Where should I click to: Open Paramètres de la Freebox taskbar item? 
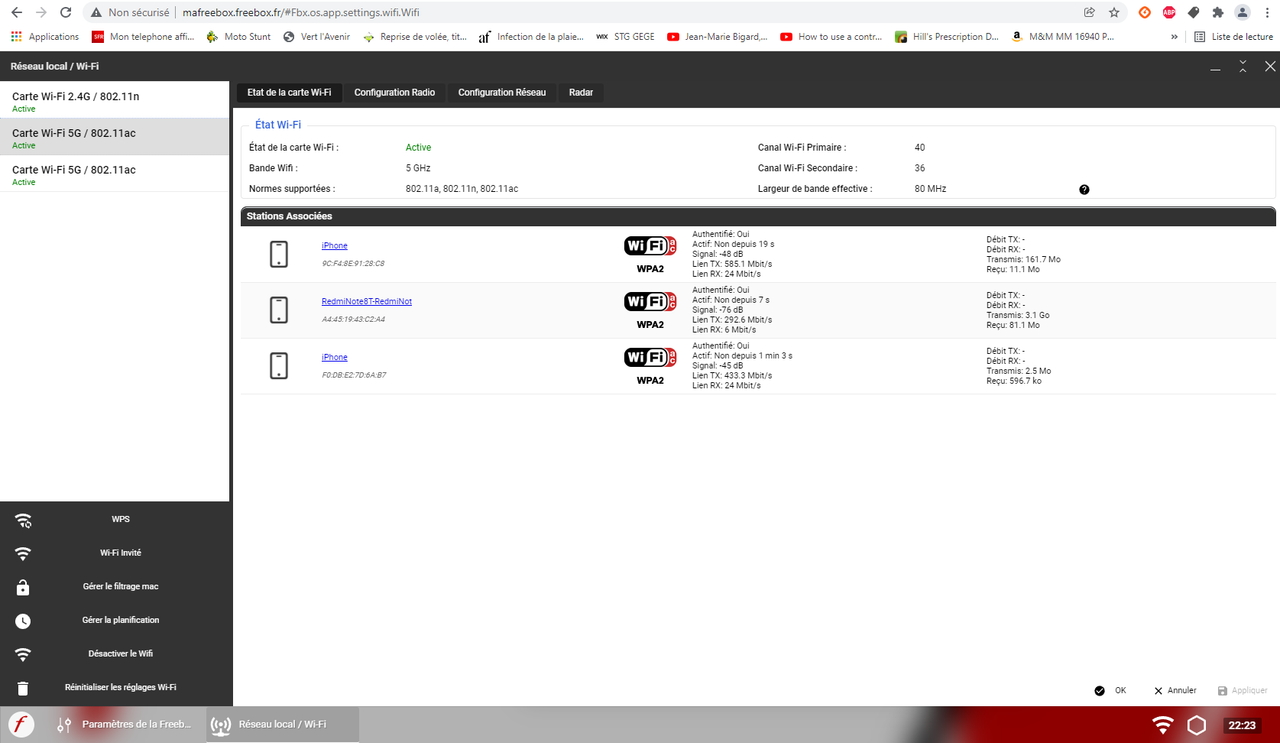pyautogui.click(x=125, y=724)
